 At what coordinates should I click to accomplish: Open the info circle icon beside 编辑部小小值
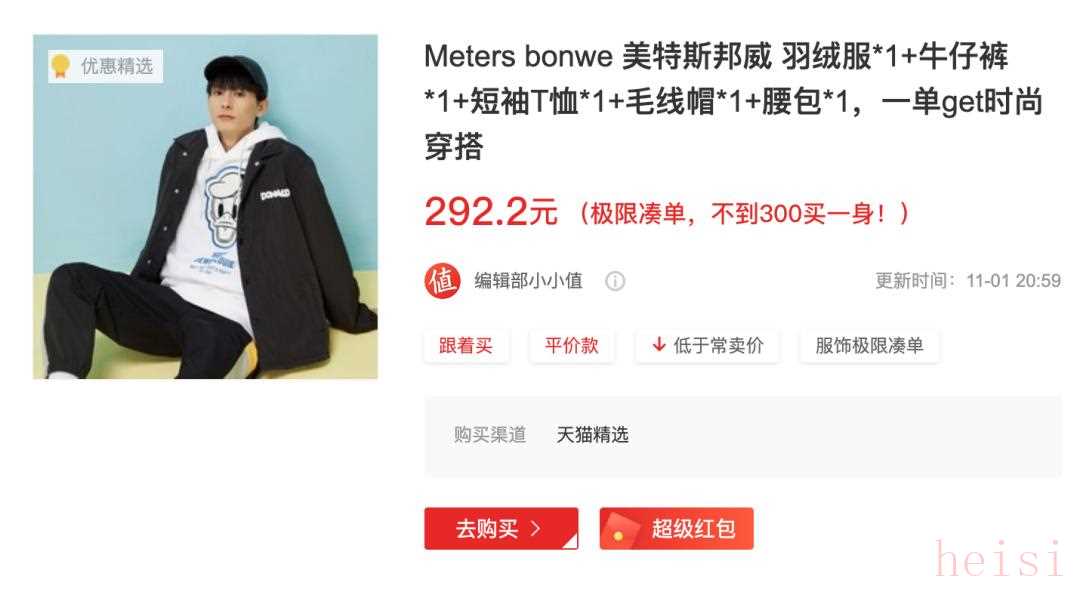[x=615, y=281]
